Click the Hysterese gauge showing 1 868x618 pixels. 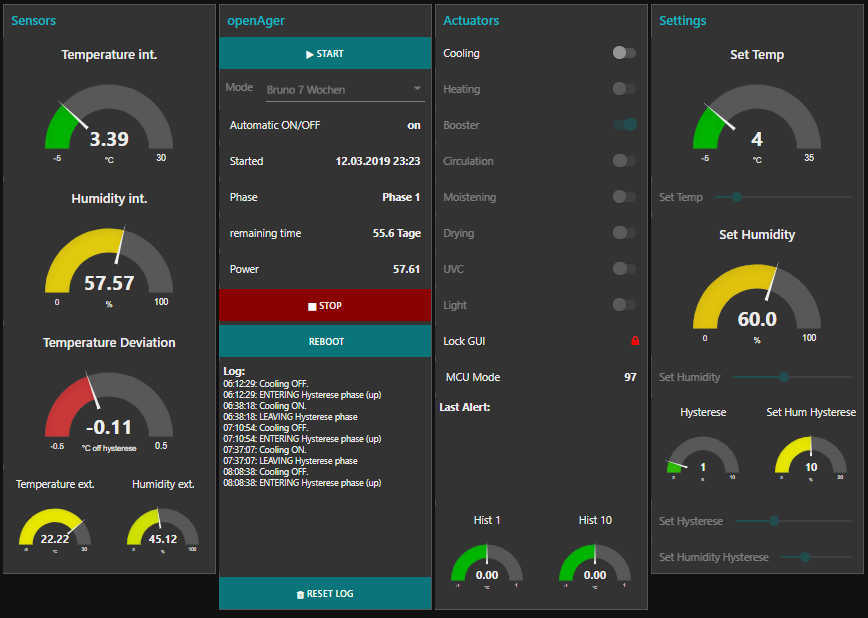[x=703, y=458]
